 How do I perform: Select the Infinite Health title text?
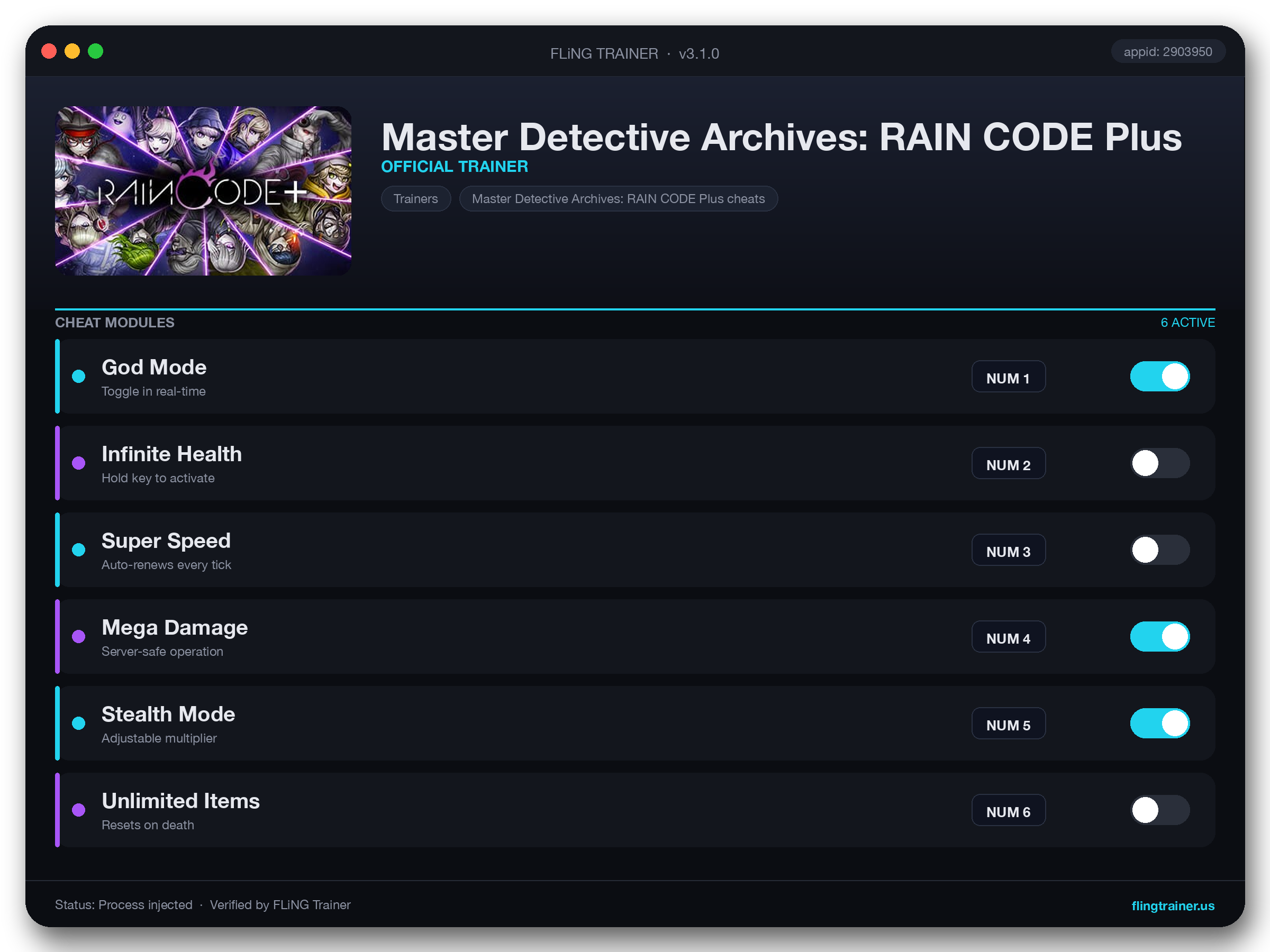click(171, 454)
